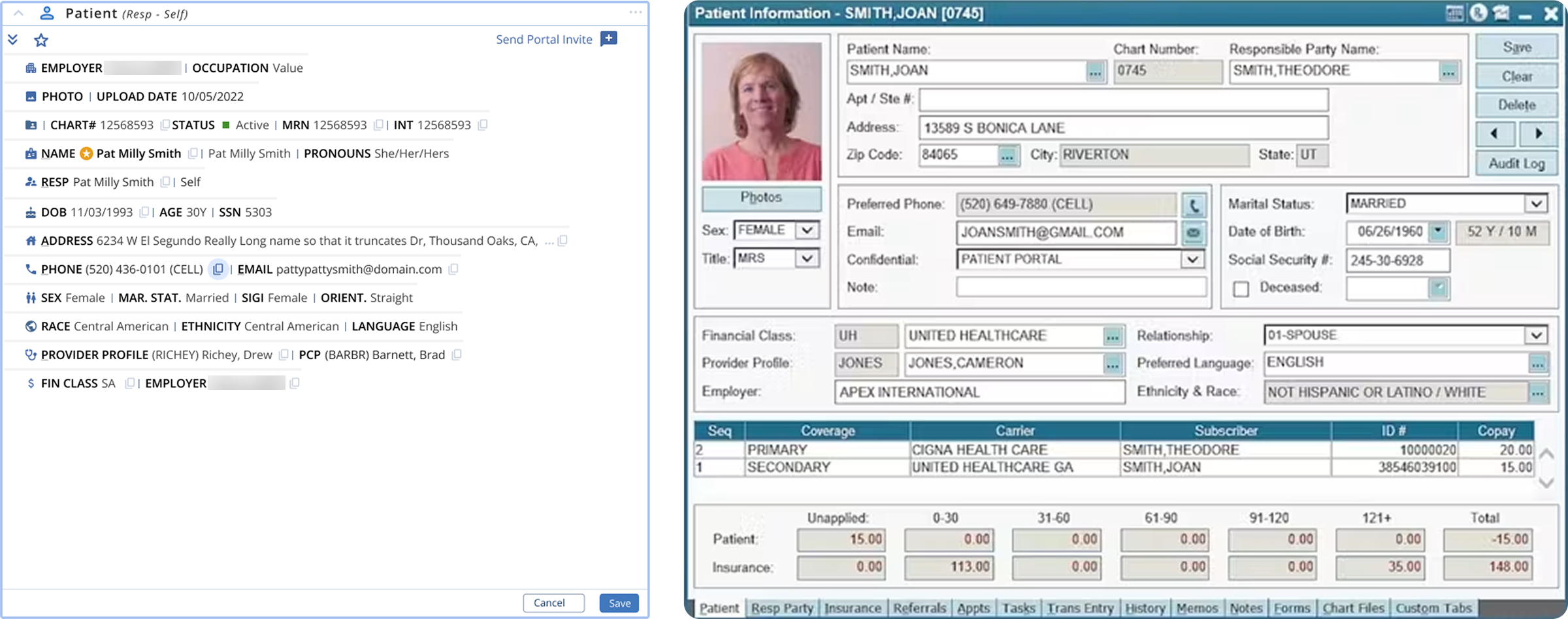Viewport: 1568px width, 619px height.
Task: Copy the PCP Barnett, Brad value
Action: (x=456, y=355)
